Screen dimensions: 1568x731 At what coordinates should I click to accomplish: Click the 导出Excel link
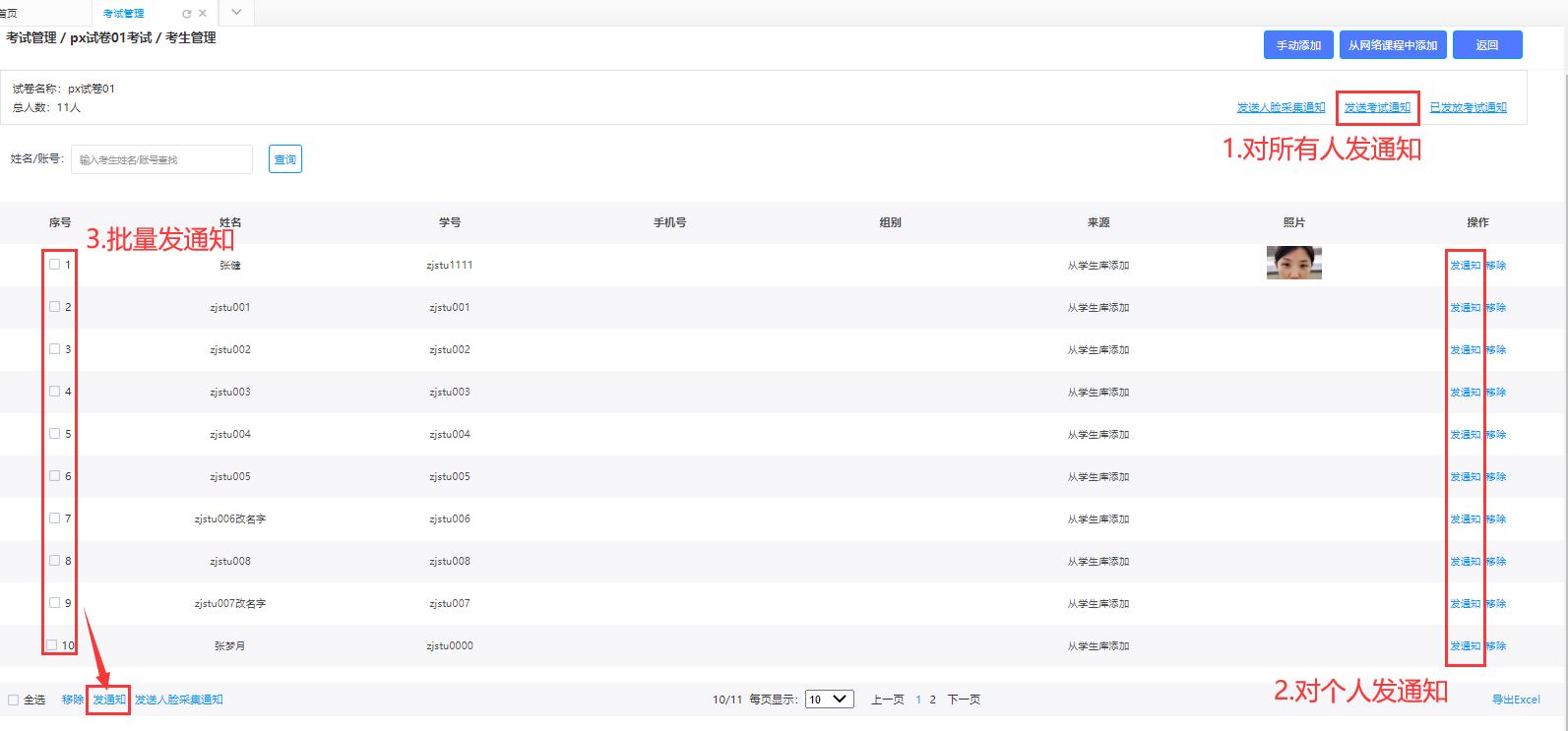click(x=1516, y=700)
